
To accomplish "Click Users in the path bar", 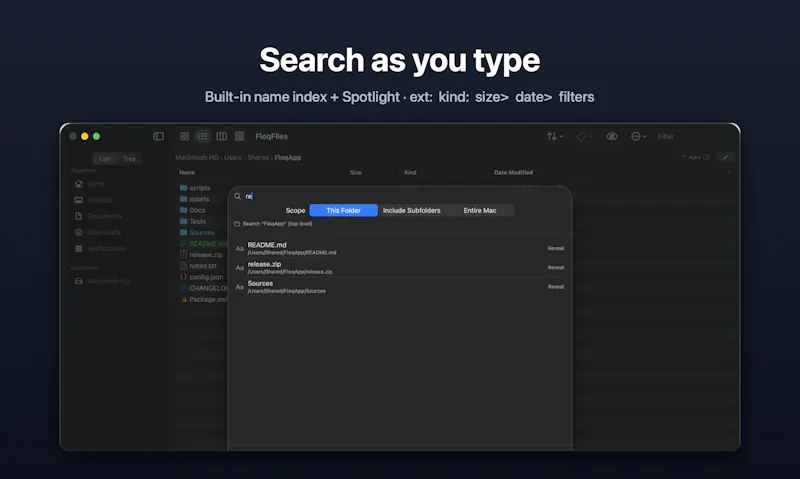I will pos(233,158).
